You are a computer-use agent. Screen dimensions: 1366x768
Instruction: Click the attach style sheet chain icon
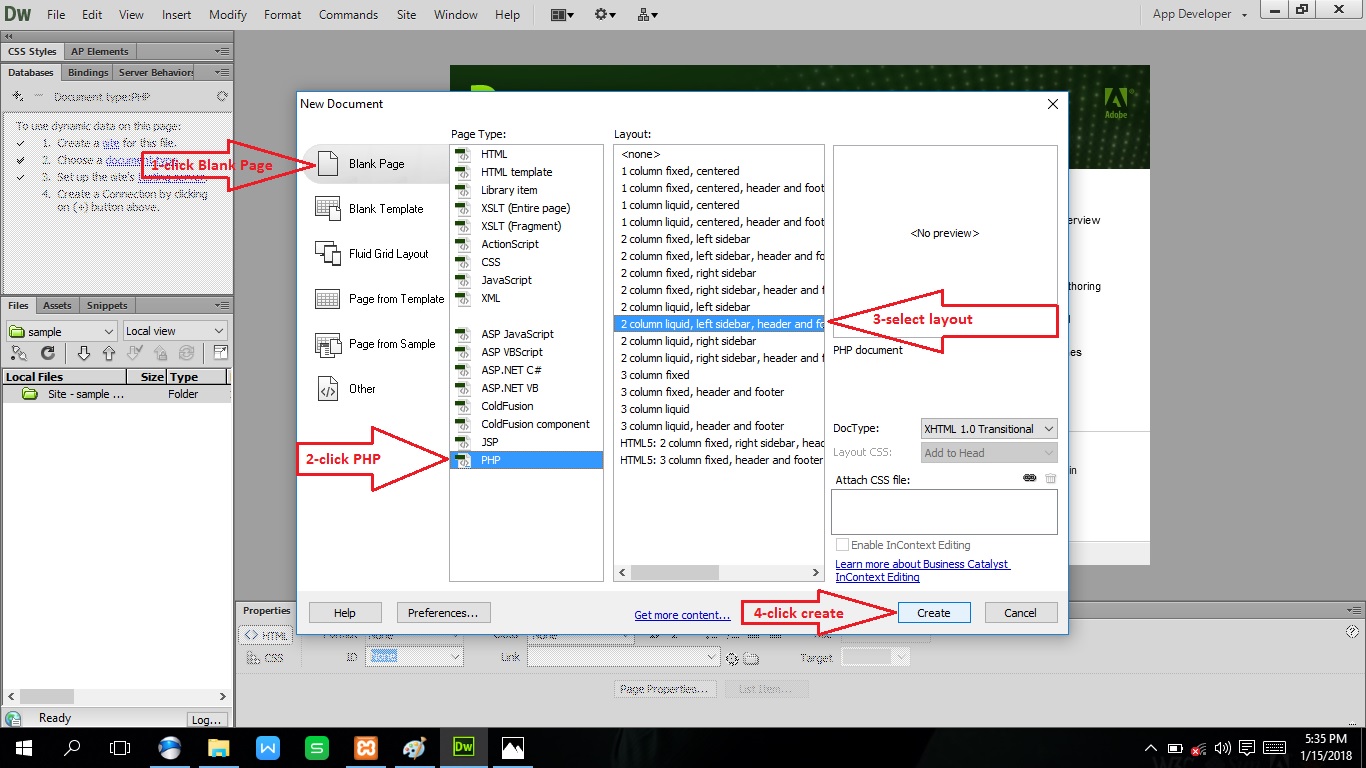(x=1030, y=479)
